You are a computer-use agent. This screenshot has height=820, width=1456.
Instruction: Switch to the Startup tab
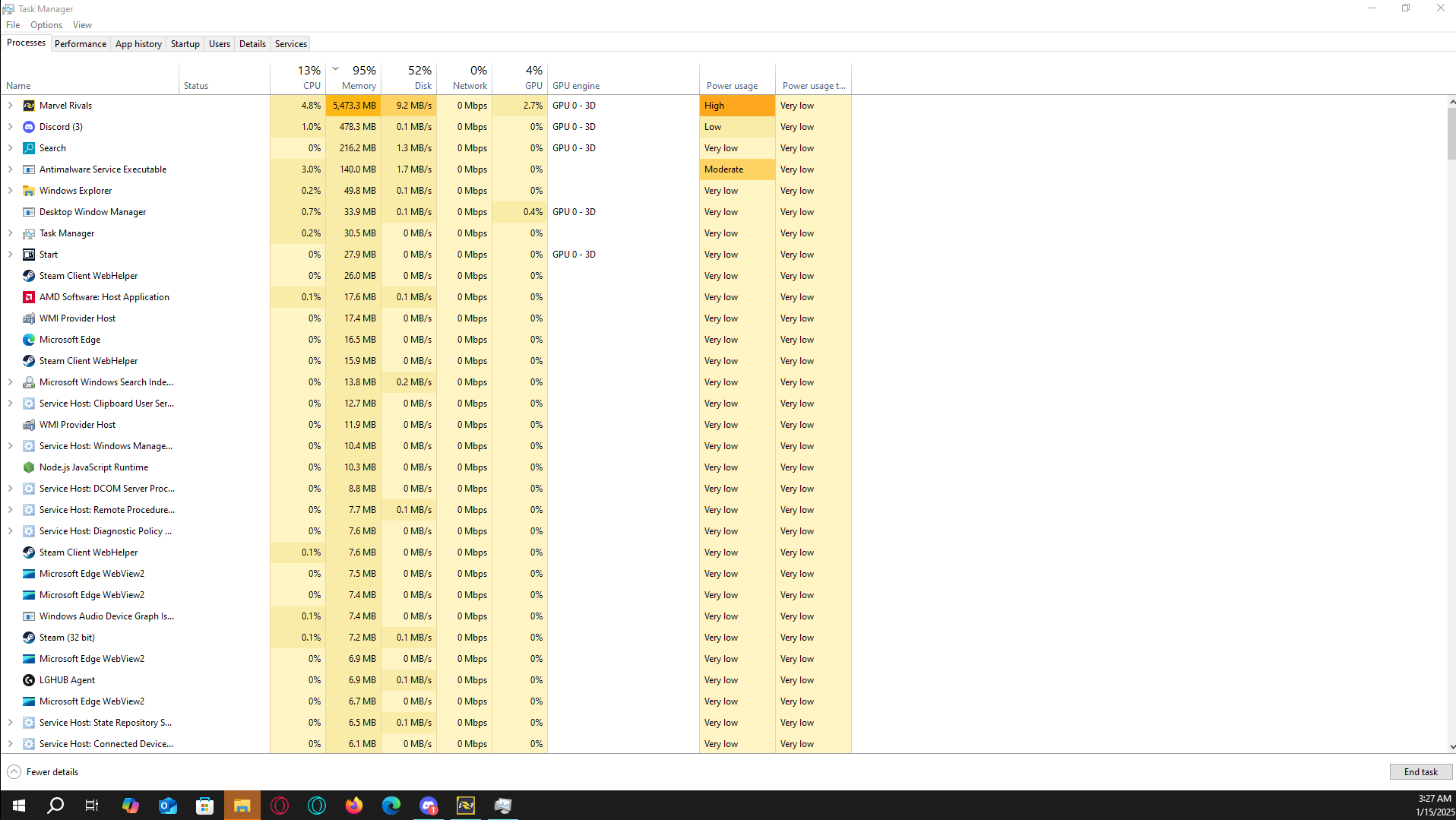(x=185, y=44)
